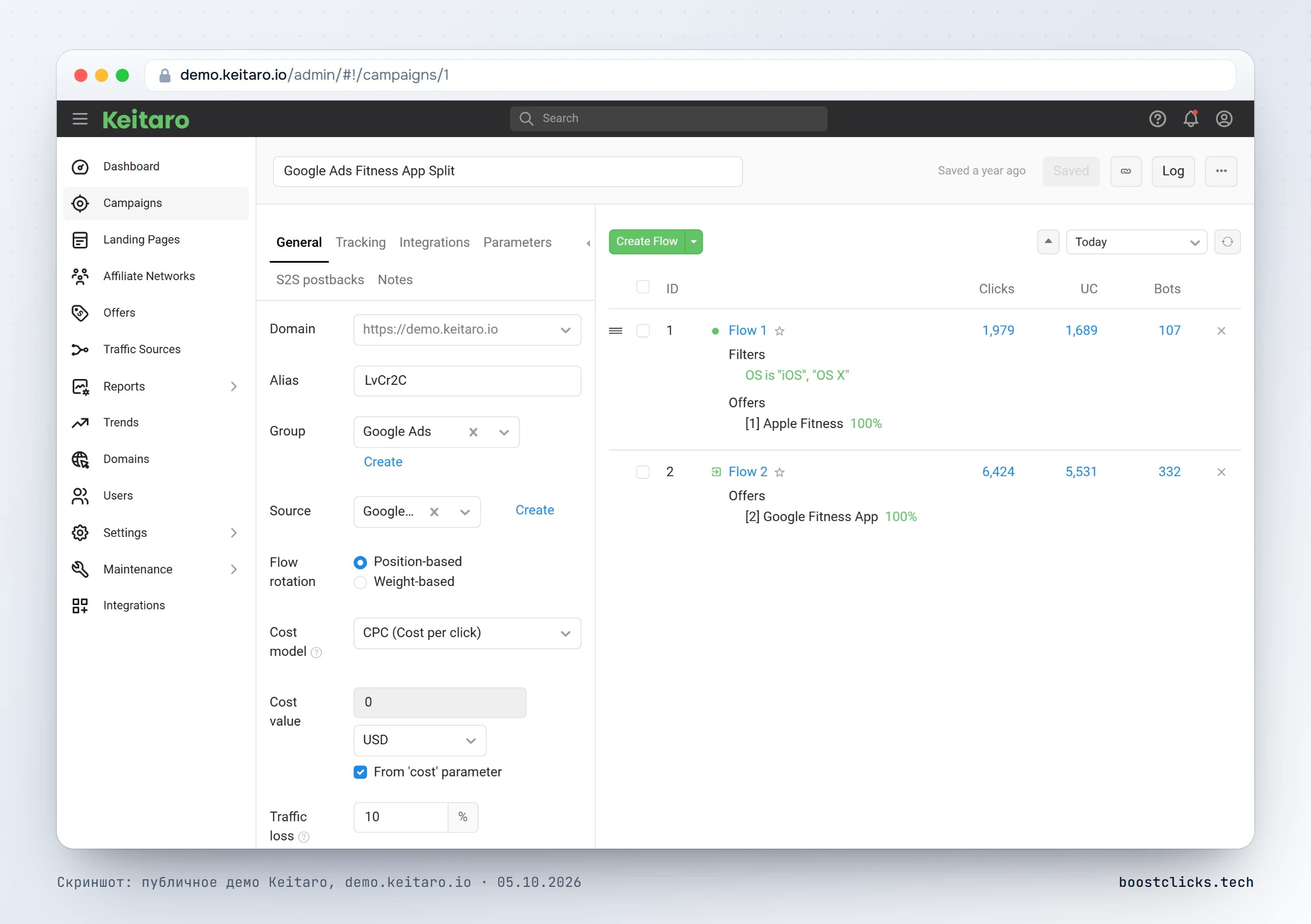This screenshot has width=1311, height=924.
Task: Click the collapse-up triangle button
Action: pos(1048,242)
